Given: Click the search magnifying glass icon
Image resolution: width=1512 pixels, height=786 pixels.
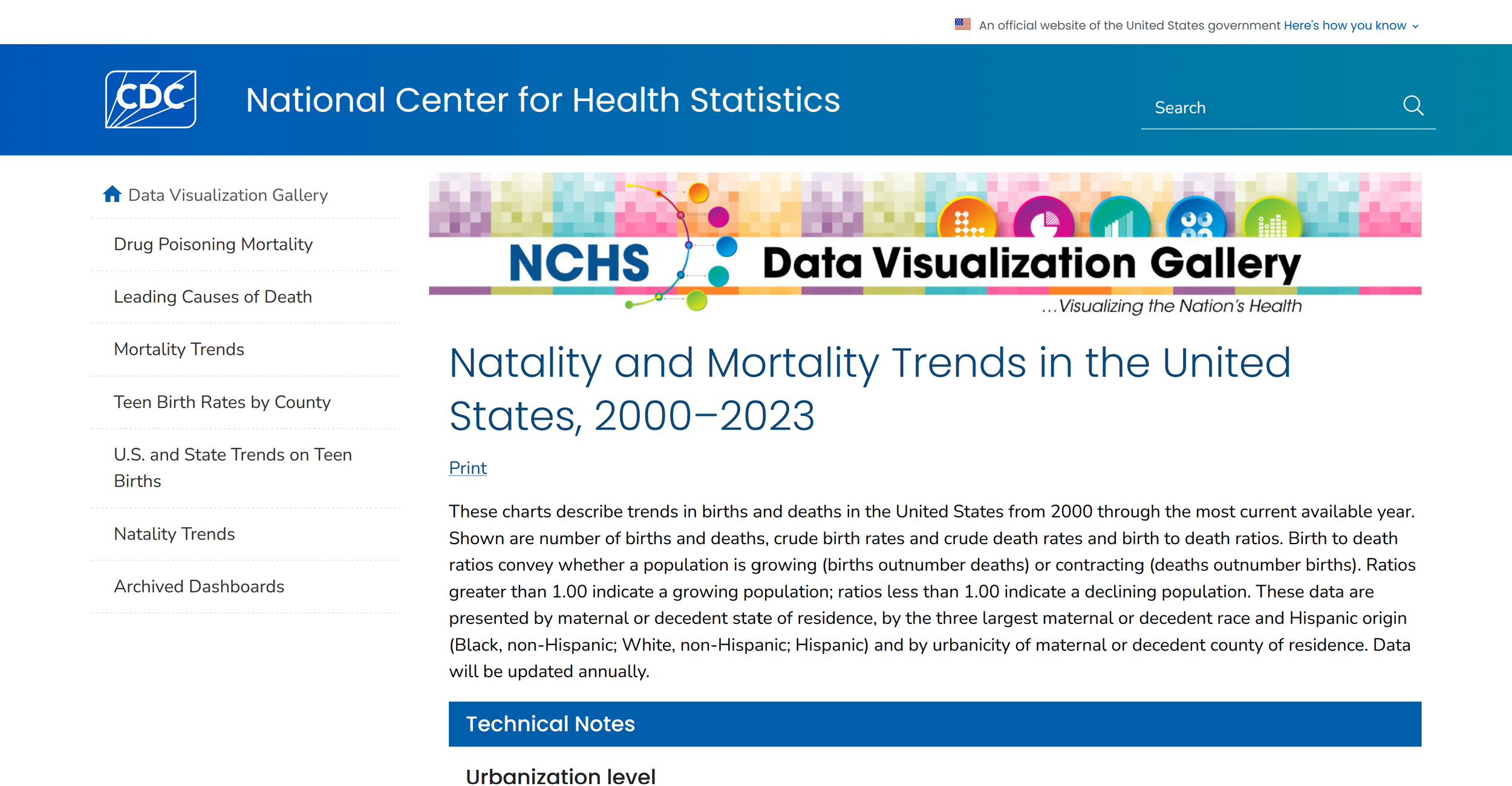Looking at the screenshot, I should tap(1413, 106).
